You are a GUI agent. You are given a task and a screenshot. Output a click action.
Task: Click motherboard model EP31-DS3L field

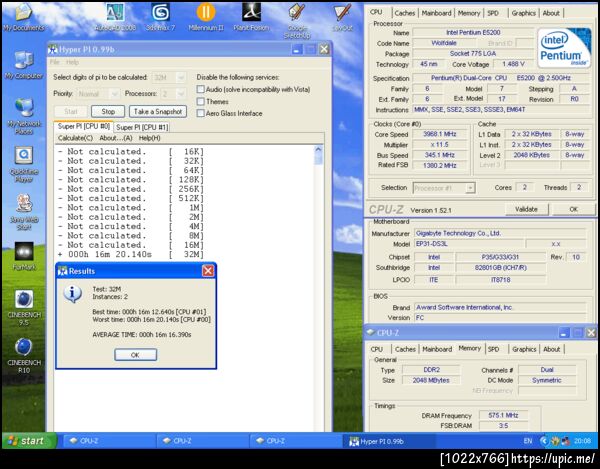click(x=469, y=244)
